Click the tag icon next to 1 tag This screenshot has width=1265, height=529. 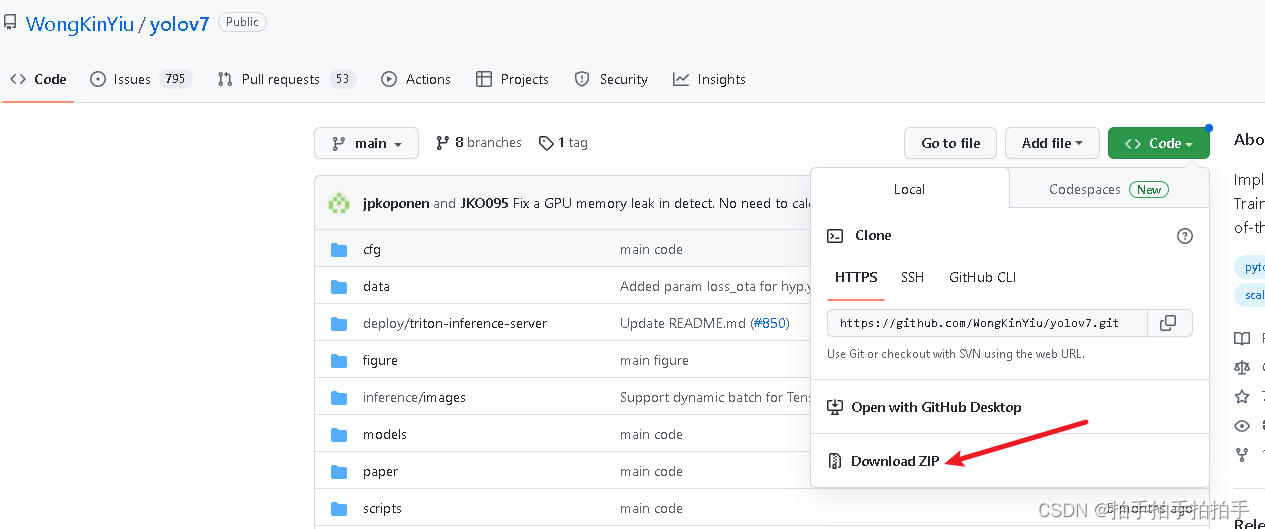point(546,143)
